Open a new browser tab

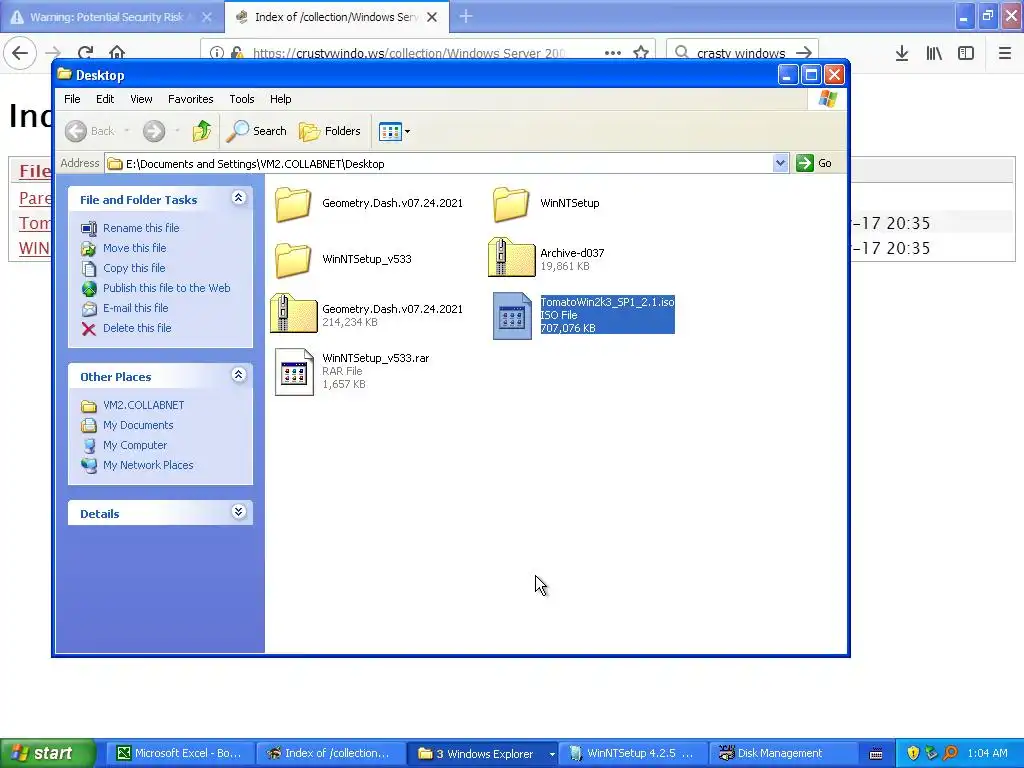click(466, 17)
